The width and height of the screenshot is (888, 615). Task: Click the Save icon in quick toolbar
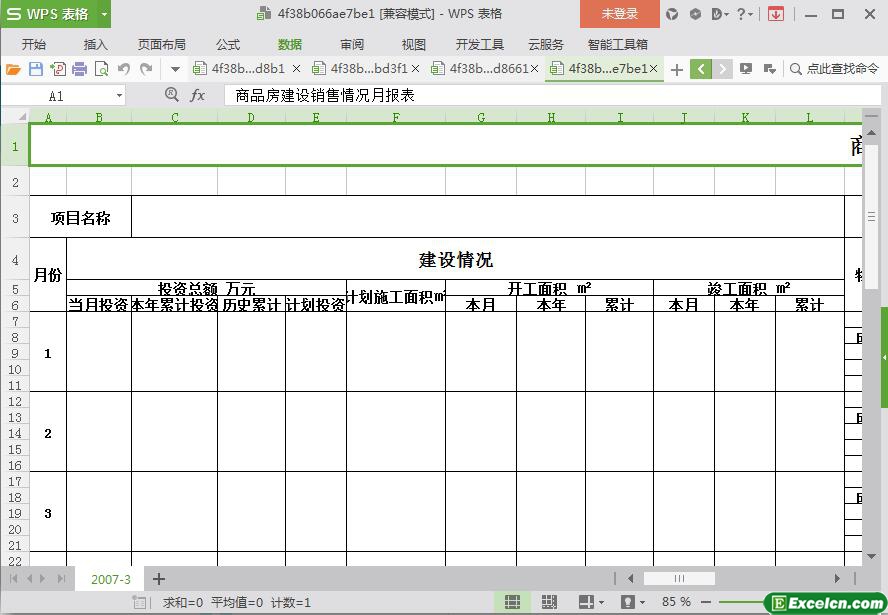pyautogui.click(x=36, y=69)
